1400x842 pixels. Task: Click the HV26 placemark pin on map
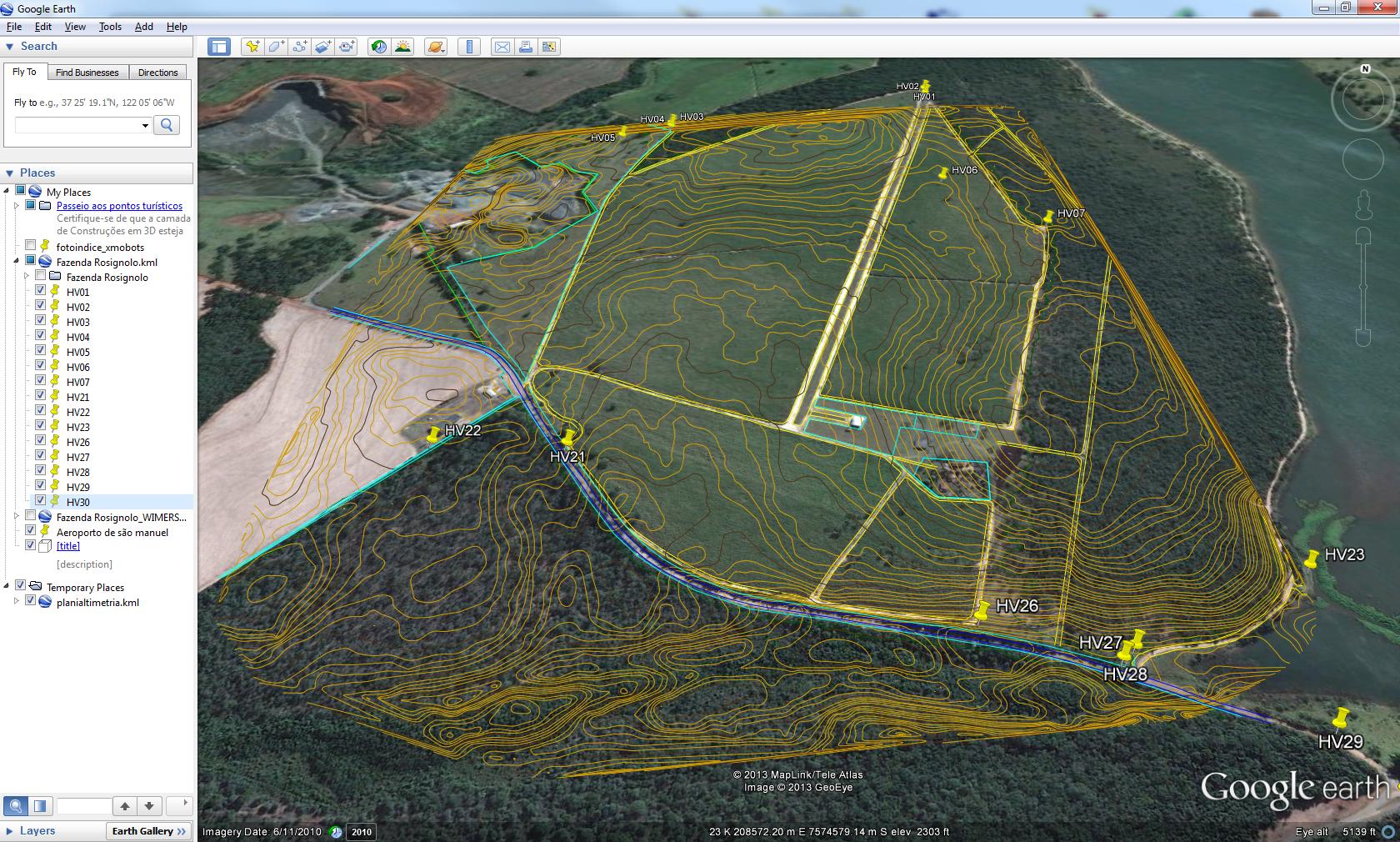click(982, 610)
